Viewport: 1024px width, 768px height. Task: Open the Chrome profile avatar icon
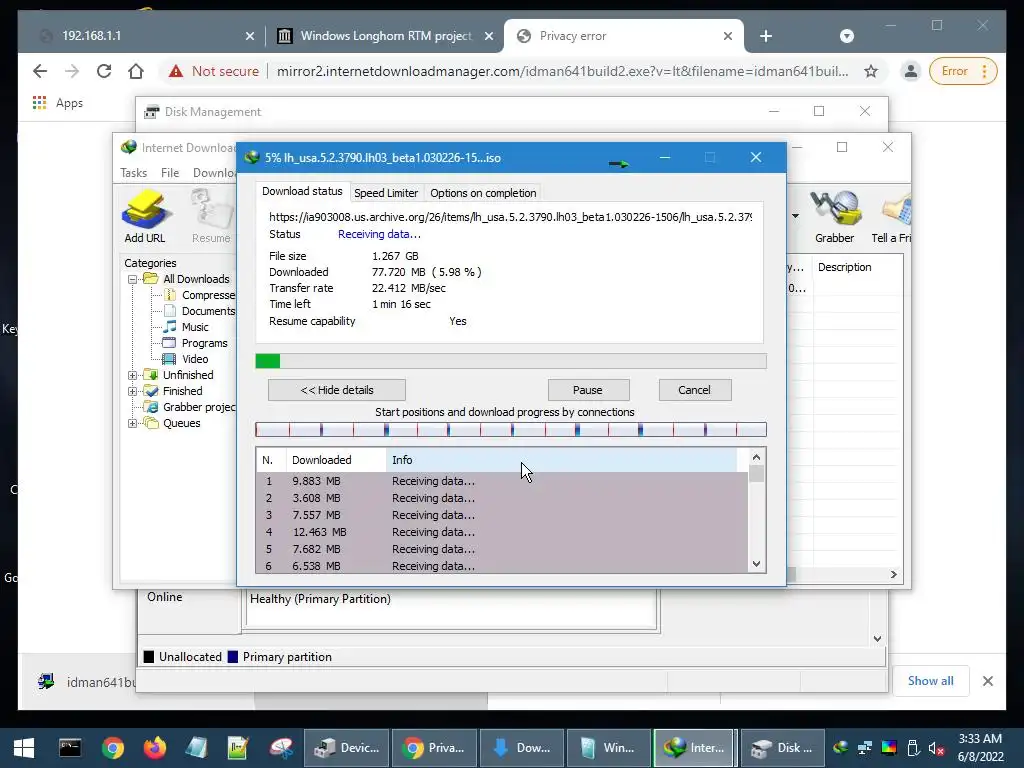click(x=910, y=71)
